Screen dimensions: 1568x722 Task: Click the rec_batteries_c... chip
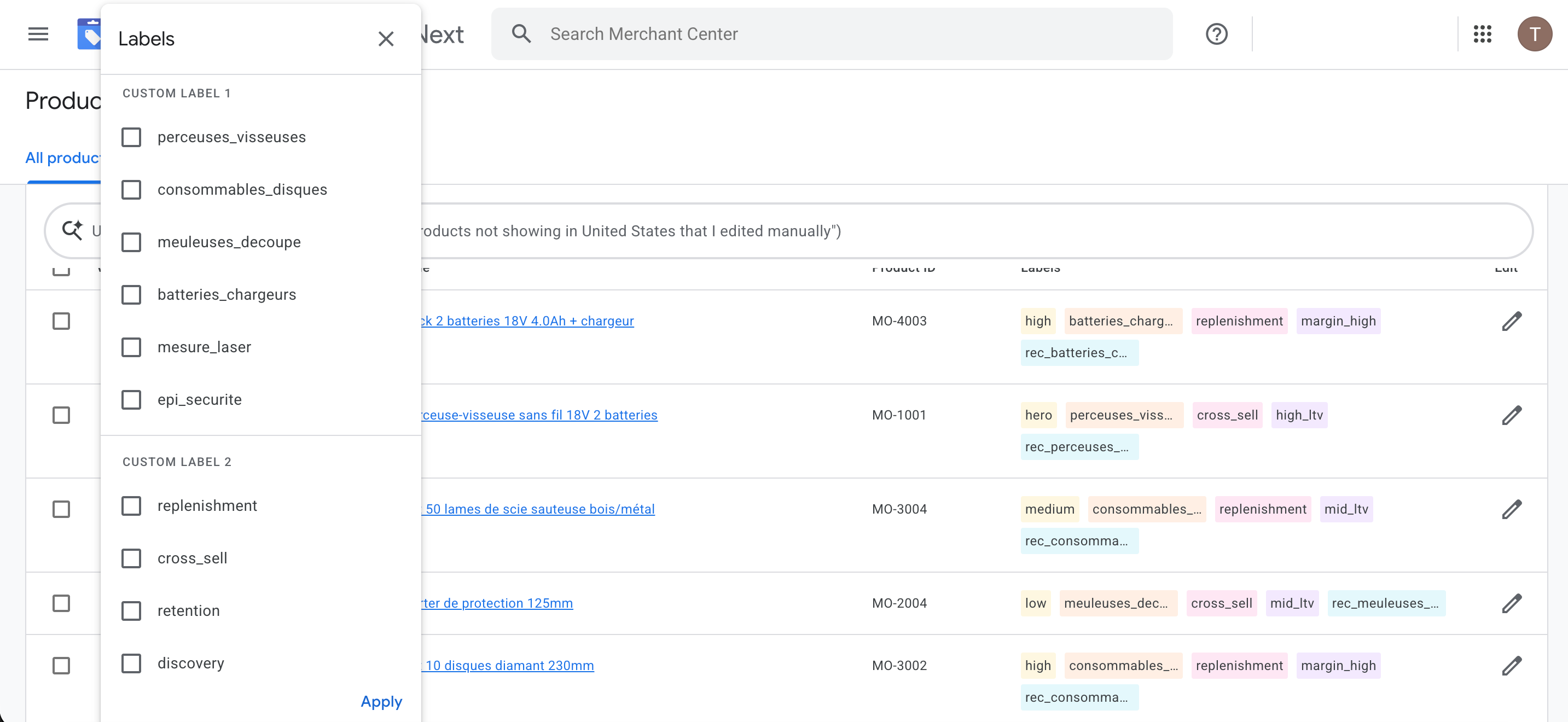coord(1079,353)
